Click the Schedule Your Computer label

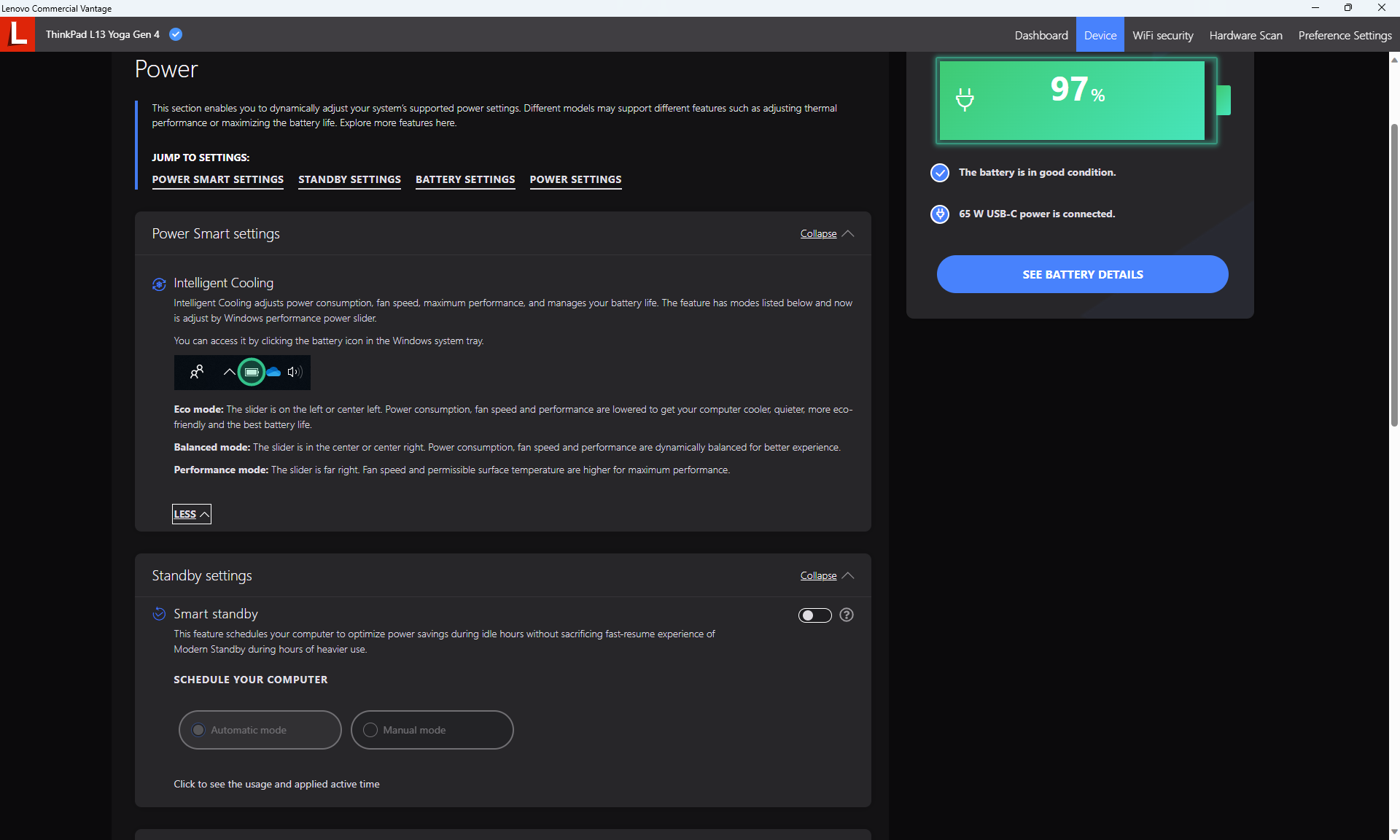click(x=251, y=680)
